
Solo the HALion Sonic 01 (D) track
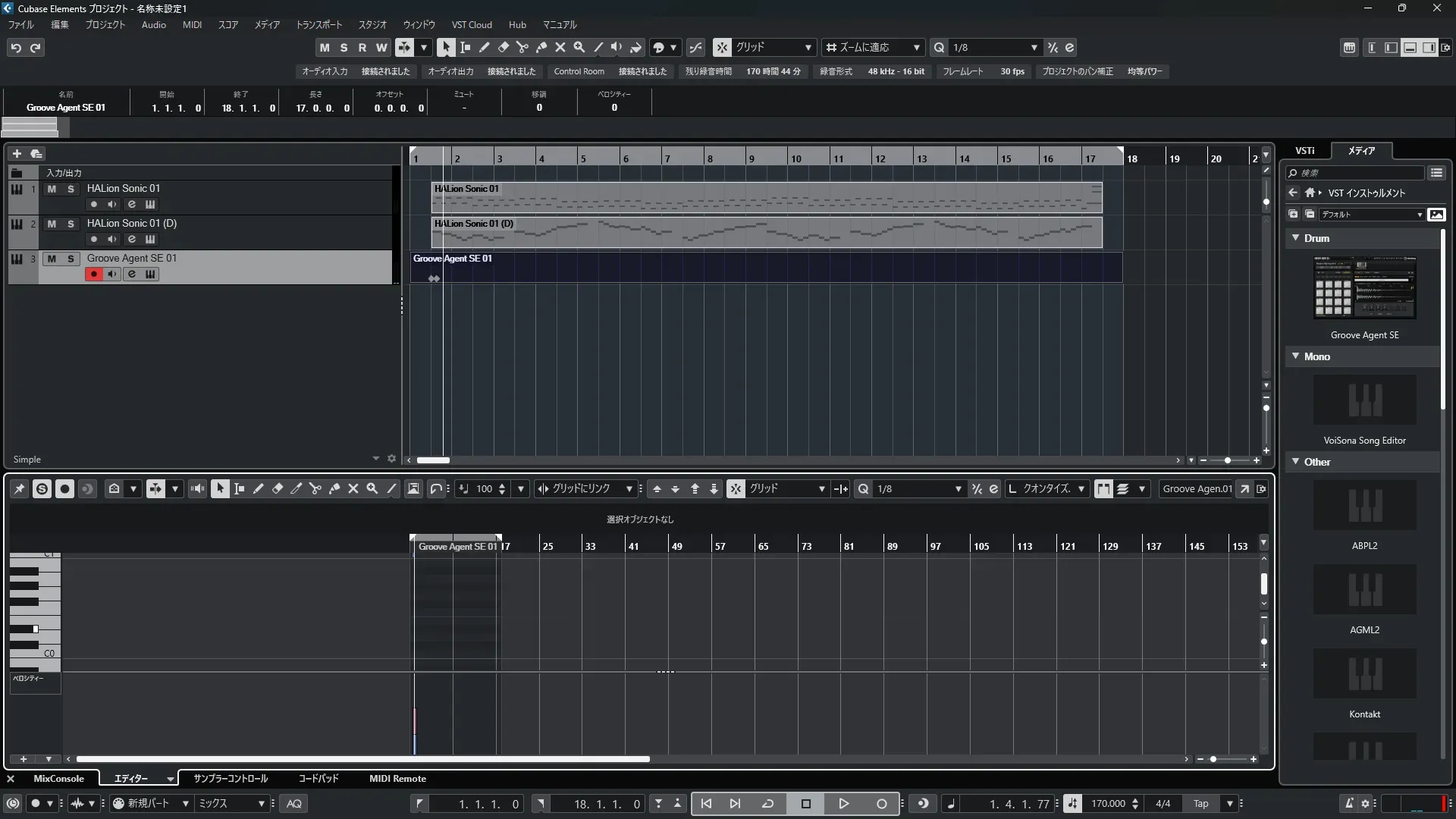[x=71, y=224]
